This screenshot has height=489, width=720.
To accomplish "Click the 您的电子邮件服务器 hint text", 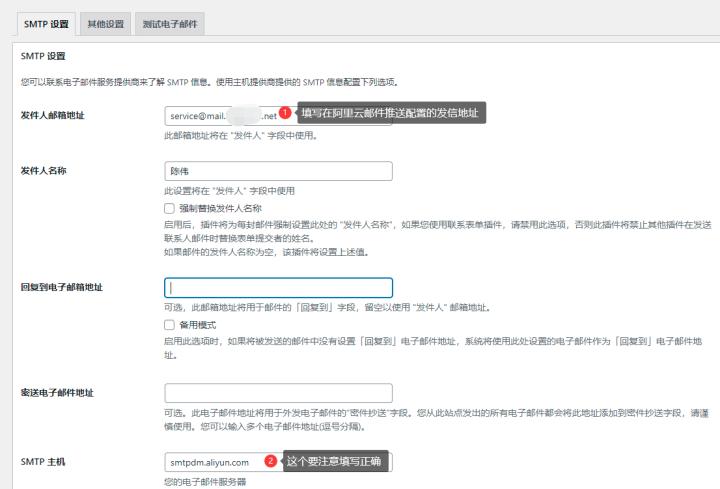I will coord(205,482).
